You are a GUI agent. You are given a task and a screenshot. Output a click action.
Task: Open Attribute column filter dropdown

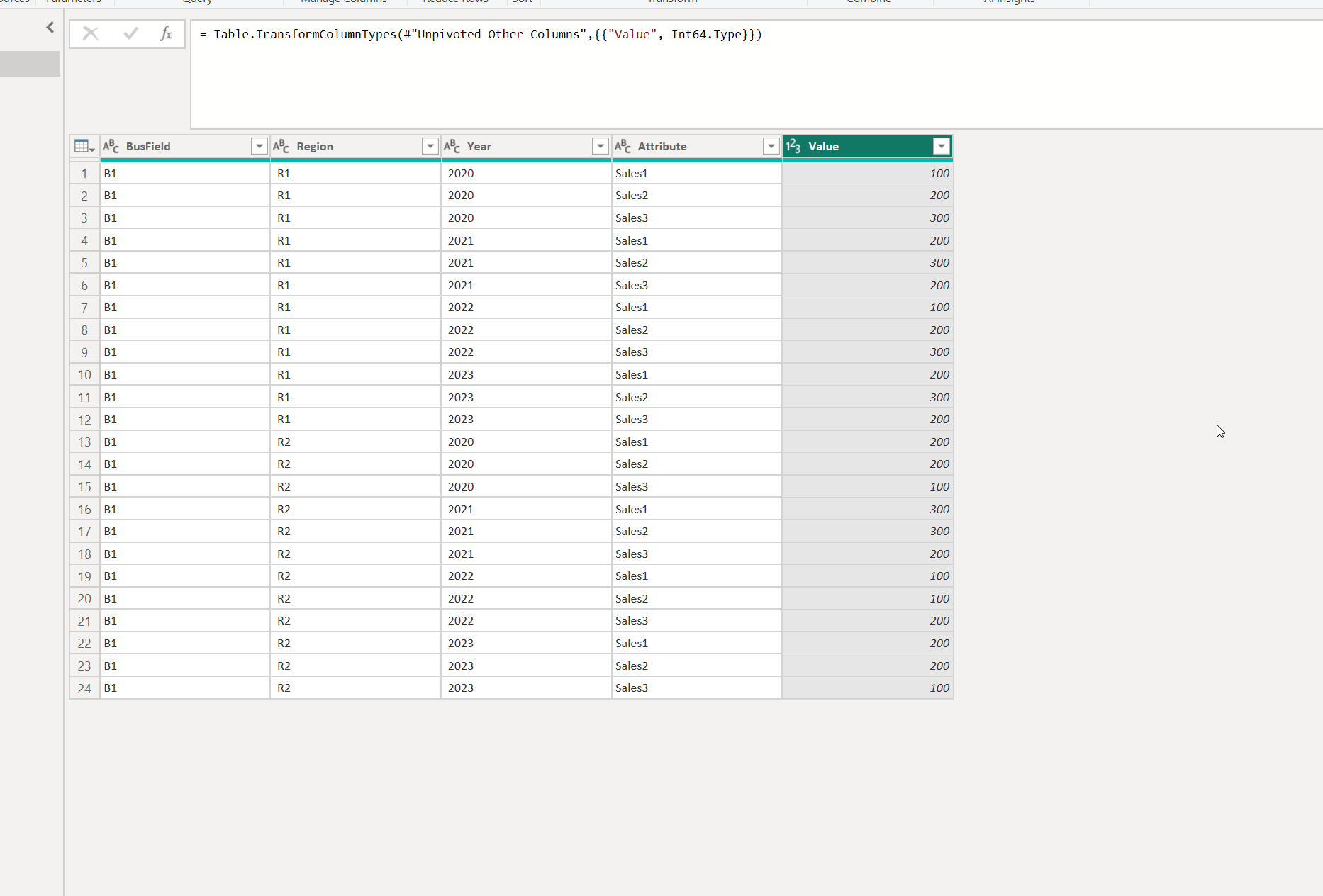coord(771,146)
